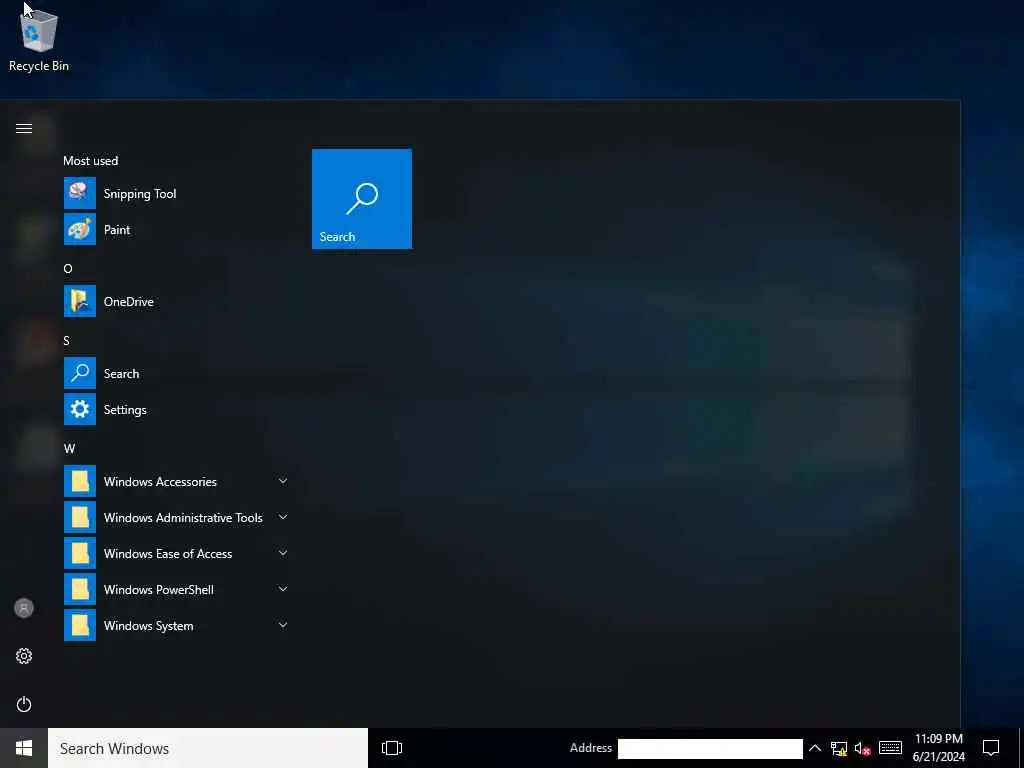Click the Windows Administrative Tools folder icon
1024x768 pixels.
click(80, 517)
